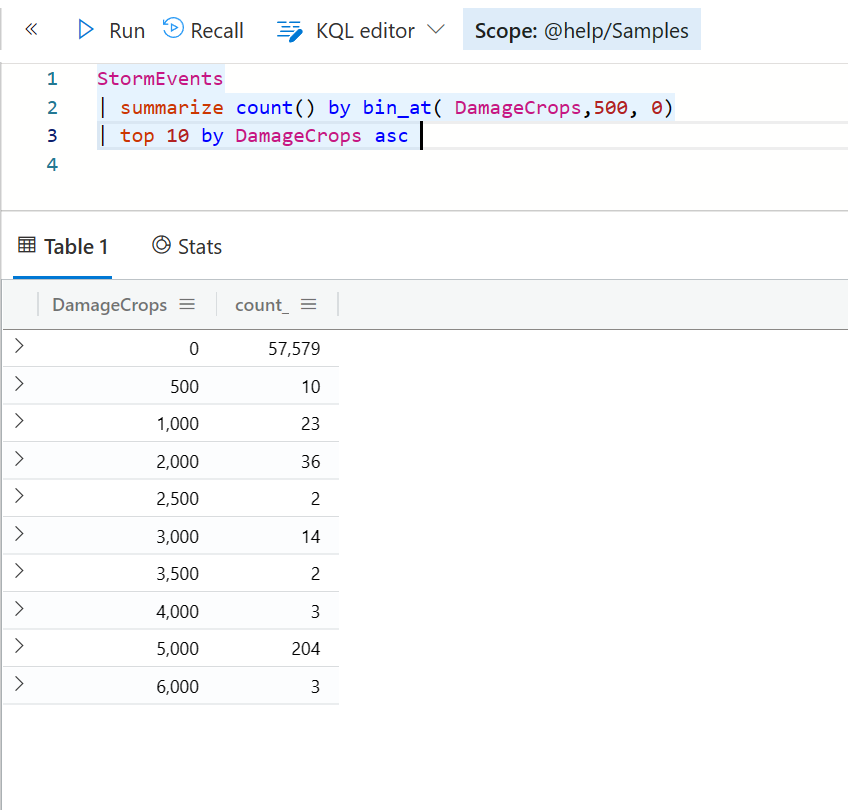The image size is (848, 810).
Task: Expand the row with DamageCrops 2,500
Action: [x=19, y=496]
